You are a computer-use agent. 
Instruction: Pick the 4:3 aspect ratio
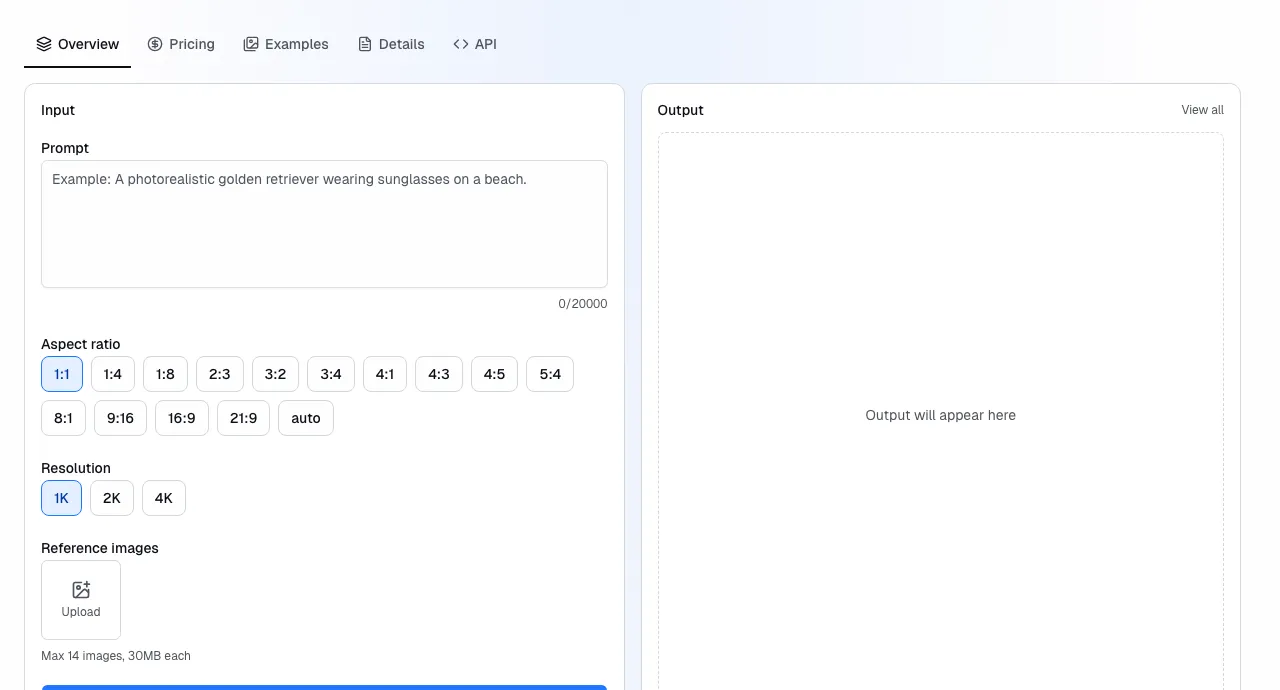pyautogui.click(x=439, y=374)
